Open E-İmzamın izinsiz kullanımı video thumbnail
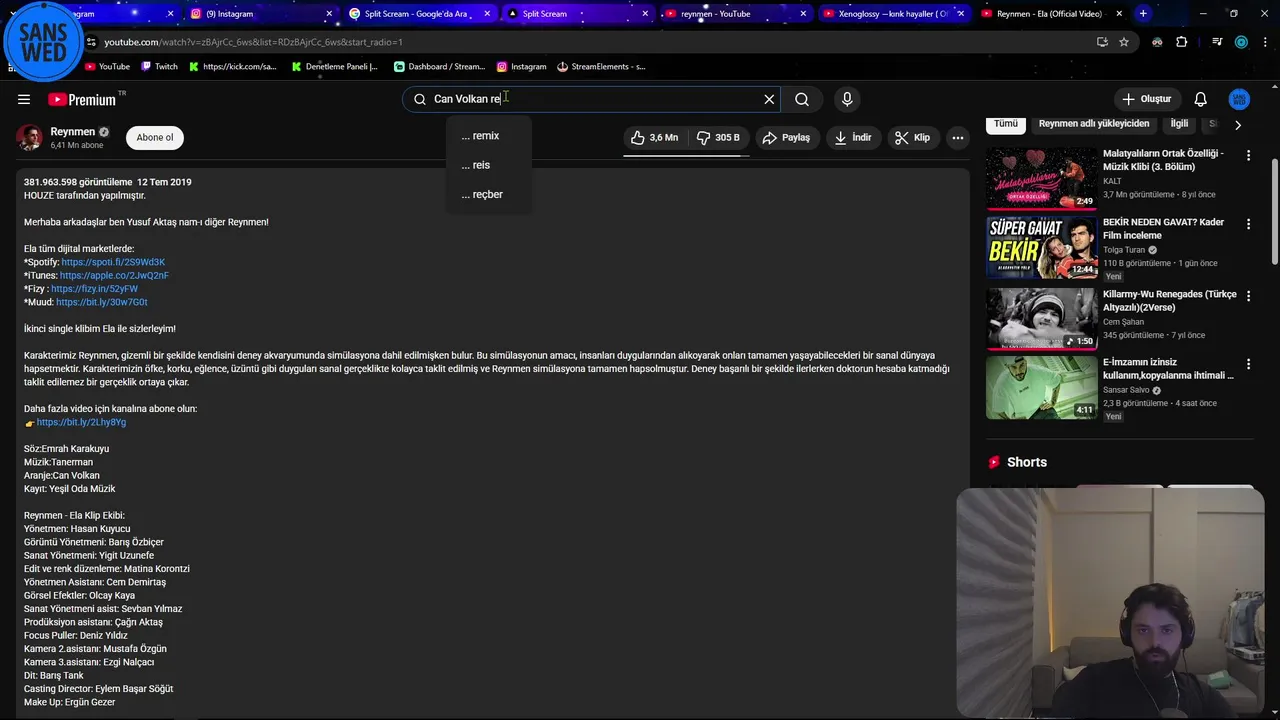The image size is (1280, 720). pyautogui.click(x=1041, y=388)
